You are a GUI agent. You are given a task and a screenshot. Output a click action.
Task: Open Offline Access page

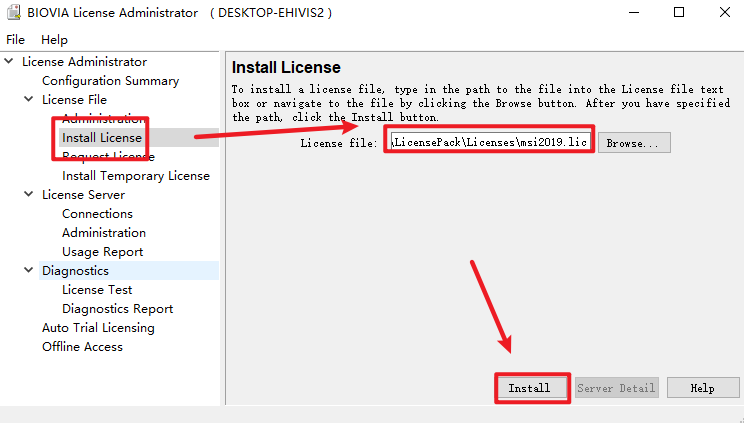pos(82,347)
